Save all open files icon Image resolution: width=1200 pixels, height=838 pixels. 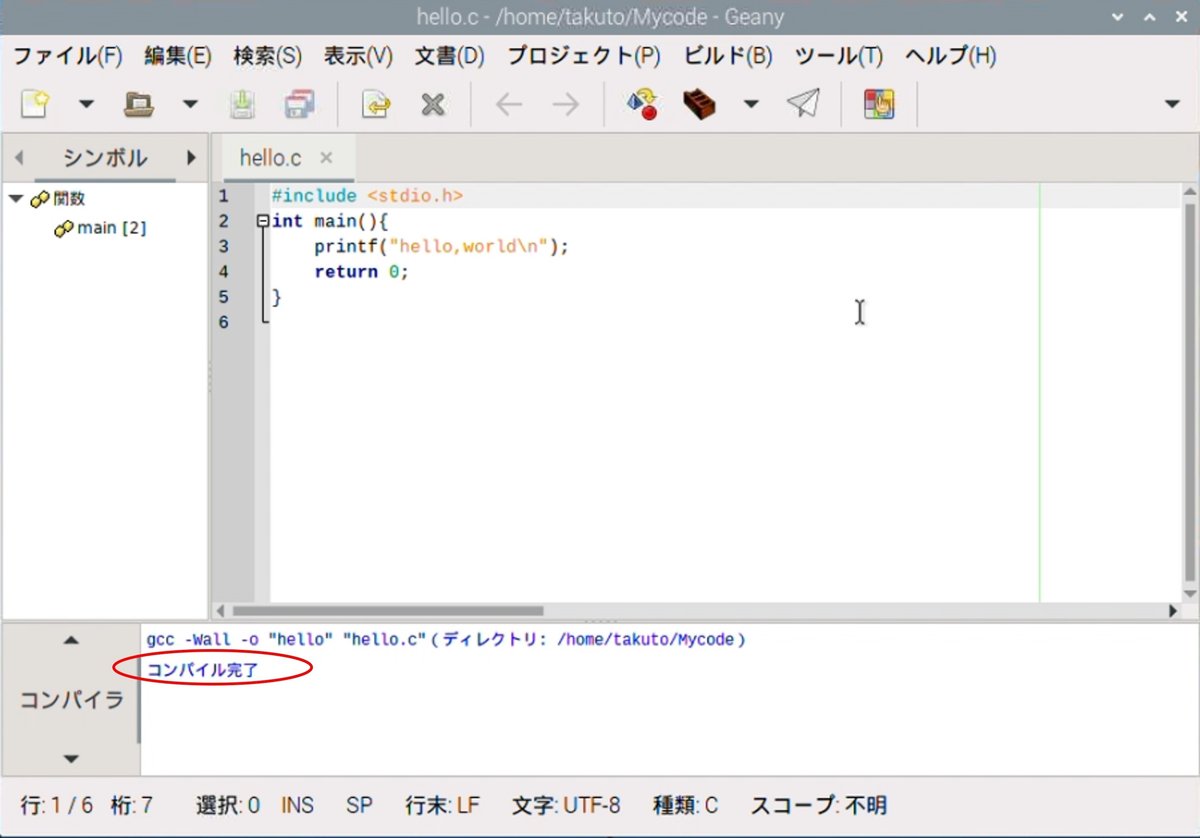tap(299, 104)
